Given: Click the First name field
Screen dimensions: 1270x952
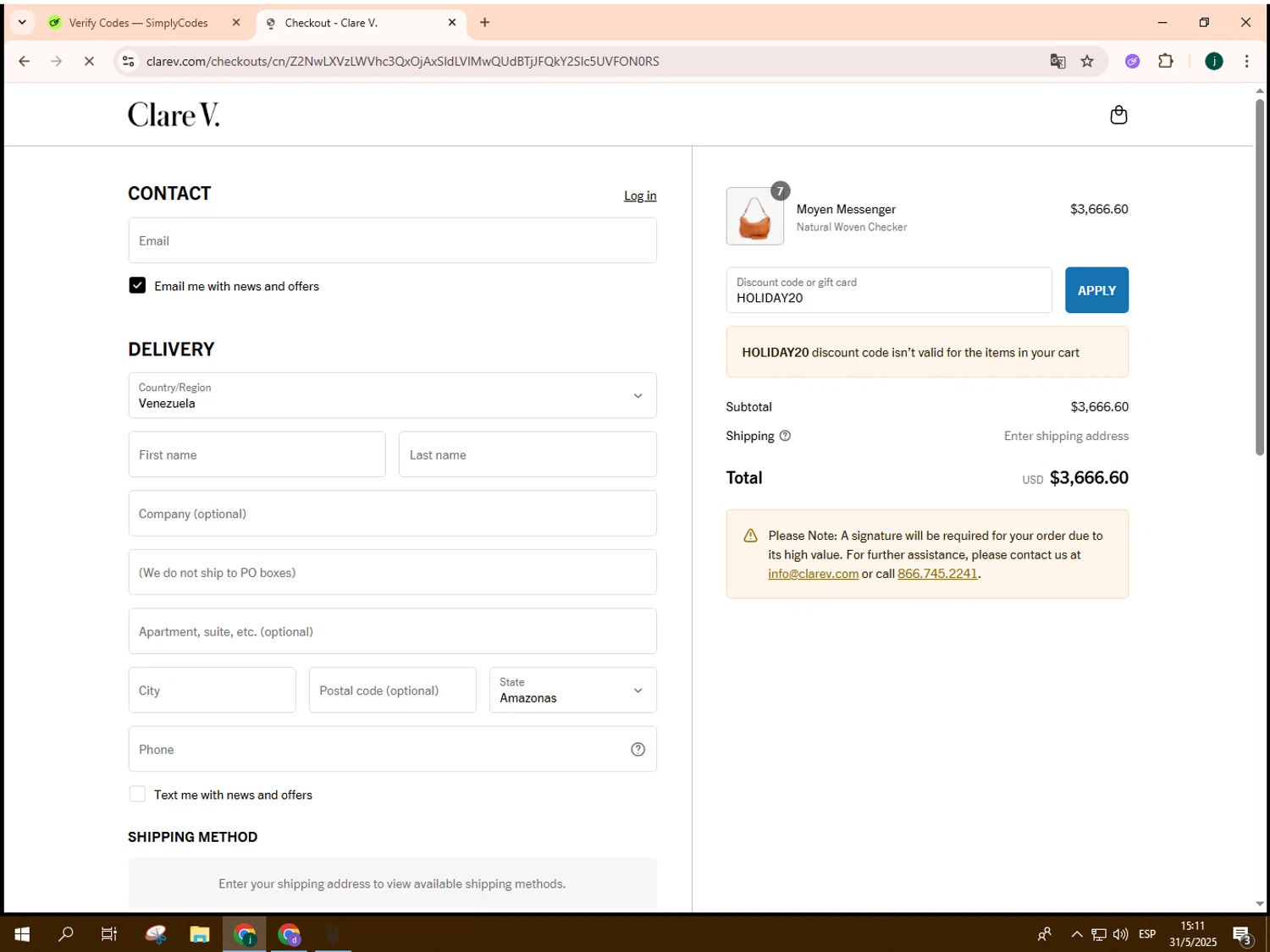Looking at the screenshot, I should click(257, 454).
